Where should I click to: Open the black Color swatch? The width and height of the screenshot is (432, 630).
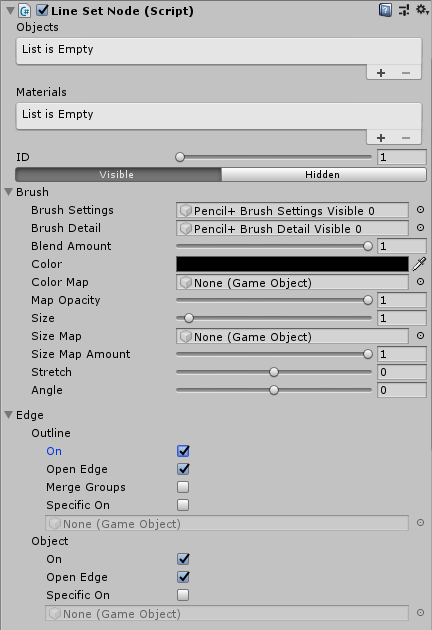tap(292, 264)
